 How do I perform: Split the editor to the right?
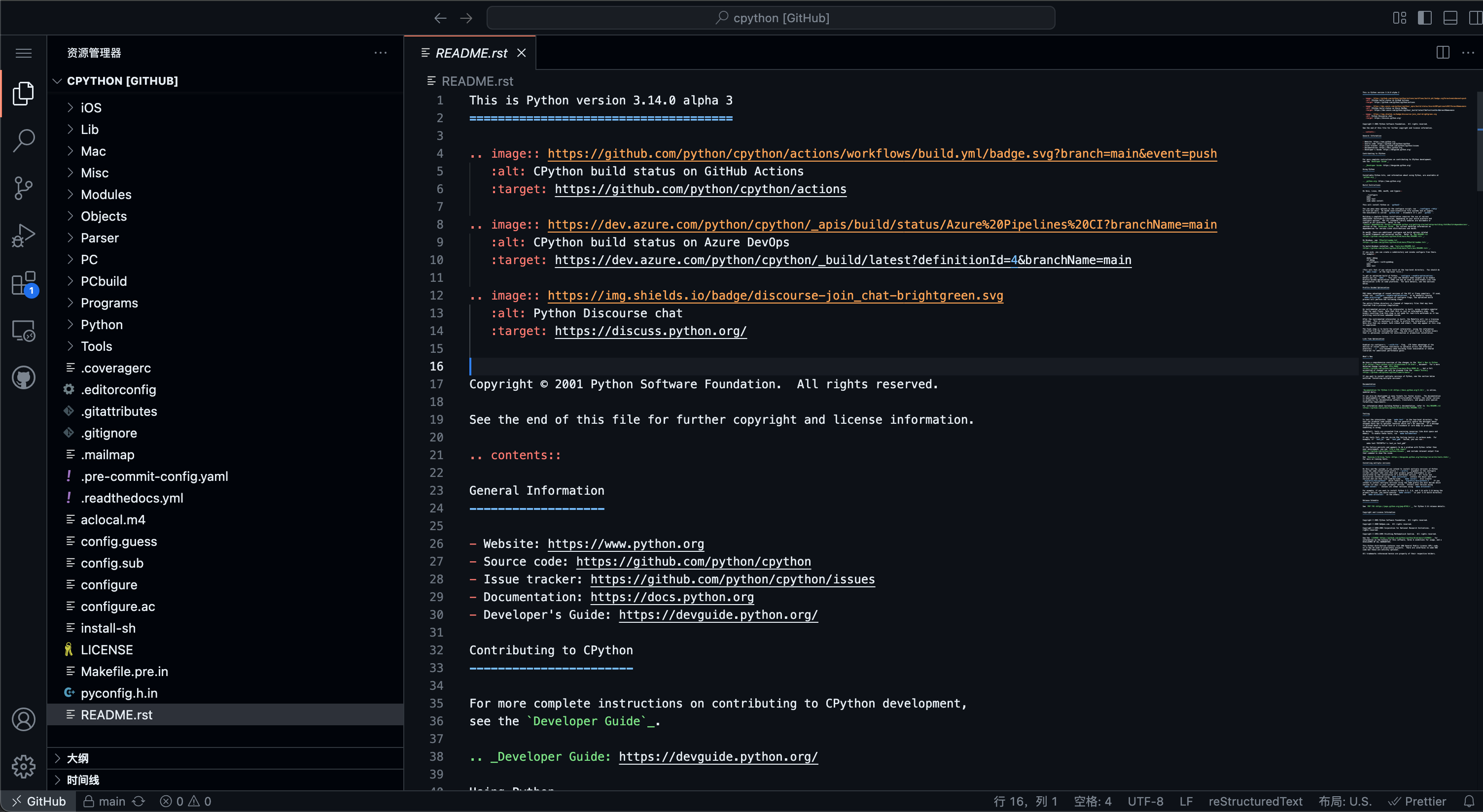[1442, 53]
